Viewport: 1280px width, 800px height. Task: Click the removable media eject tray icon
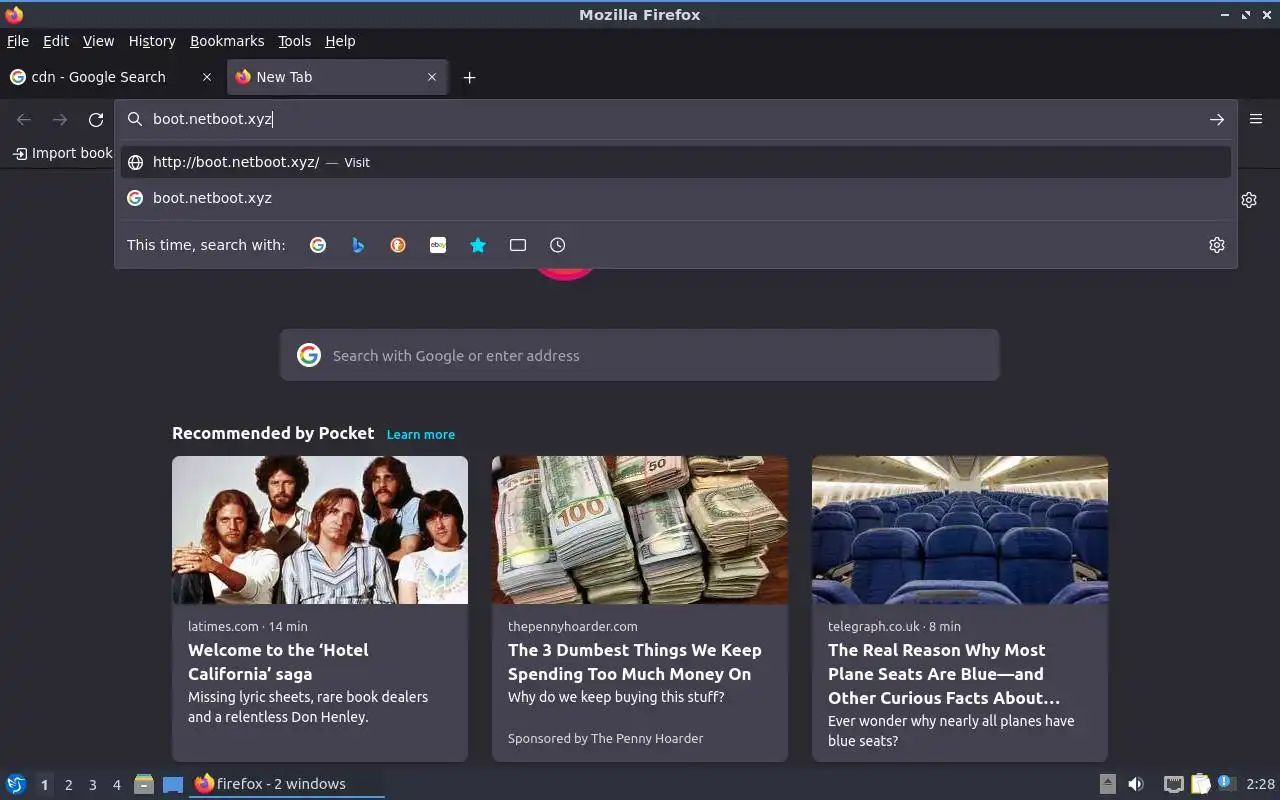(1108, 784)
